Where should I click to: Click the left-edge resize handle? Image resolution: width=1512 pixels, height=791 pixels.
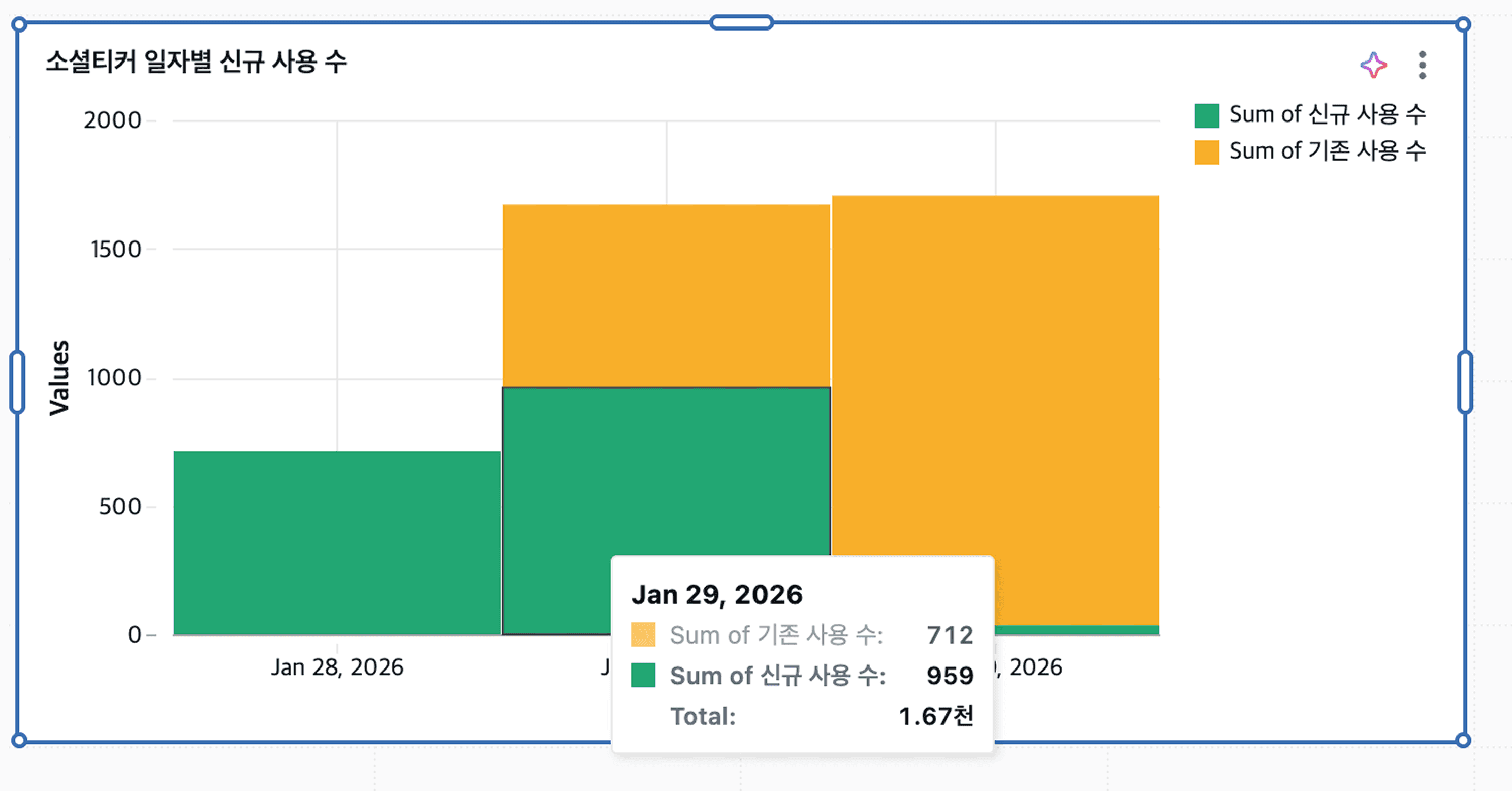coord(18,382)
